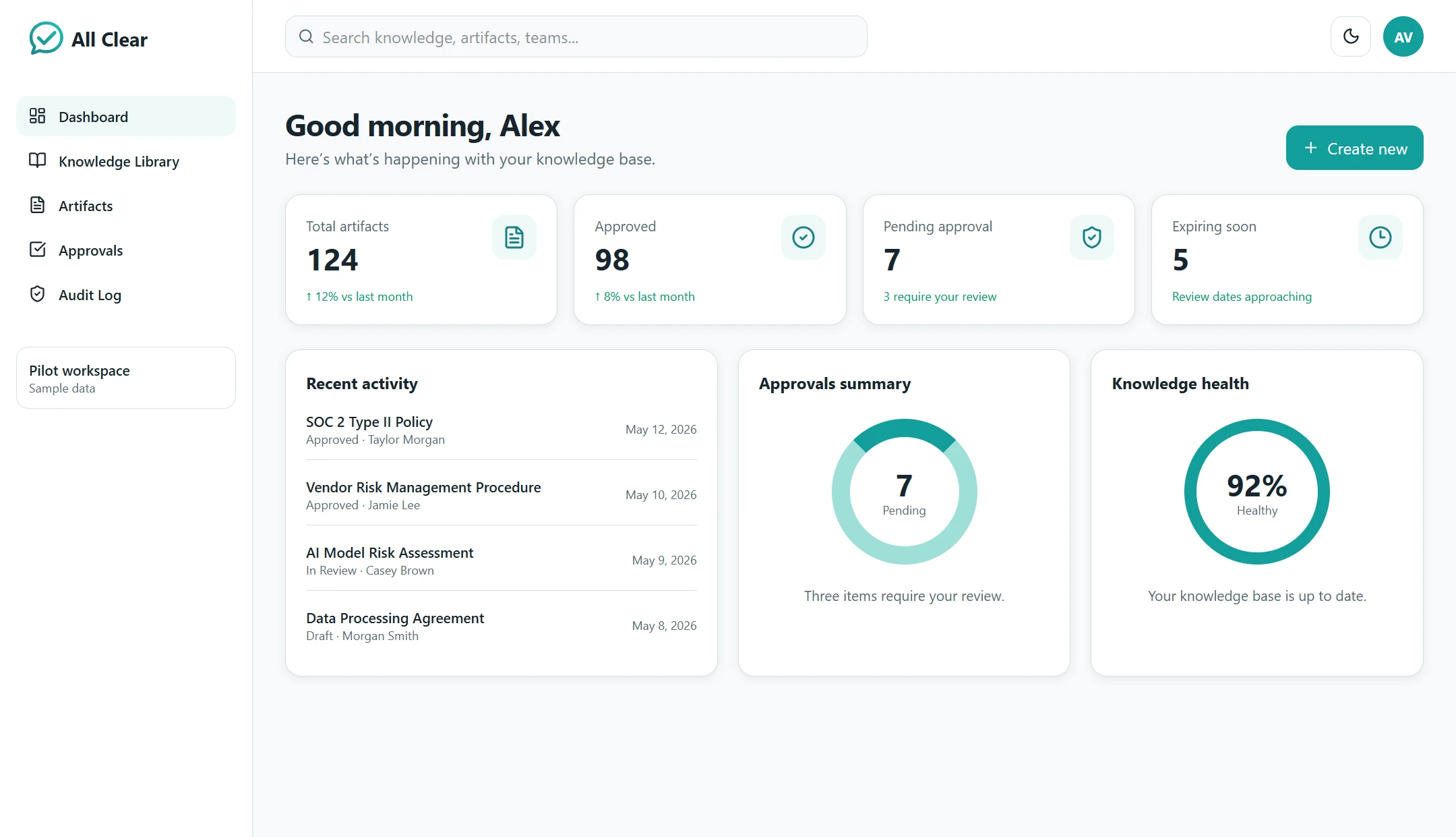Click the Pending approval count 7 on card
Screen dimensions: 1456x837
coord(892,260)
